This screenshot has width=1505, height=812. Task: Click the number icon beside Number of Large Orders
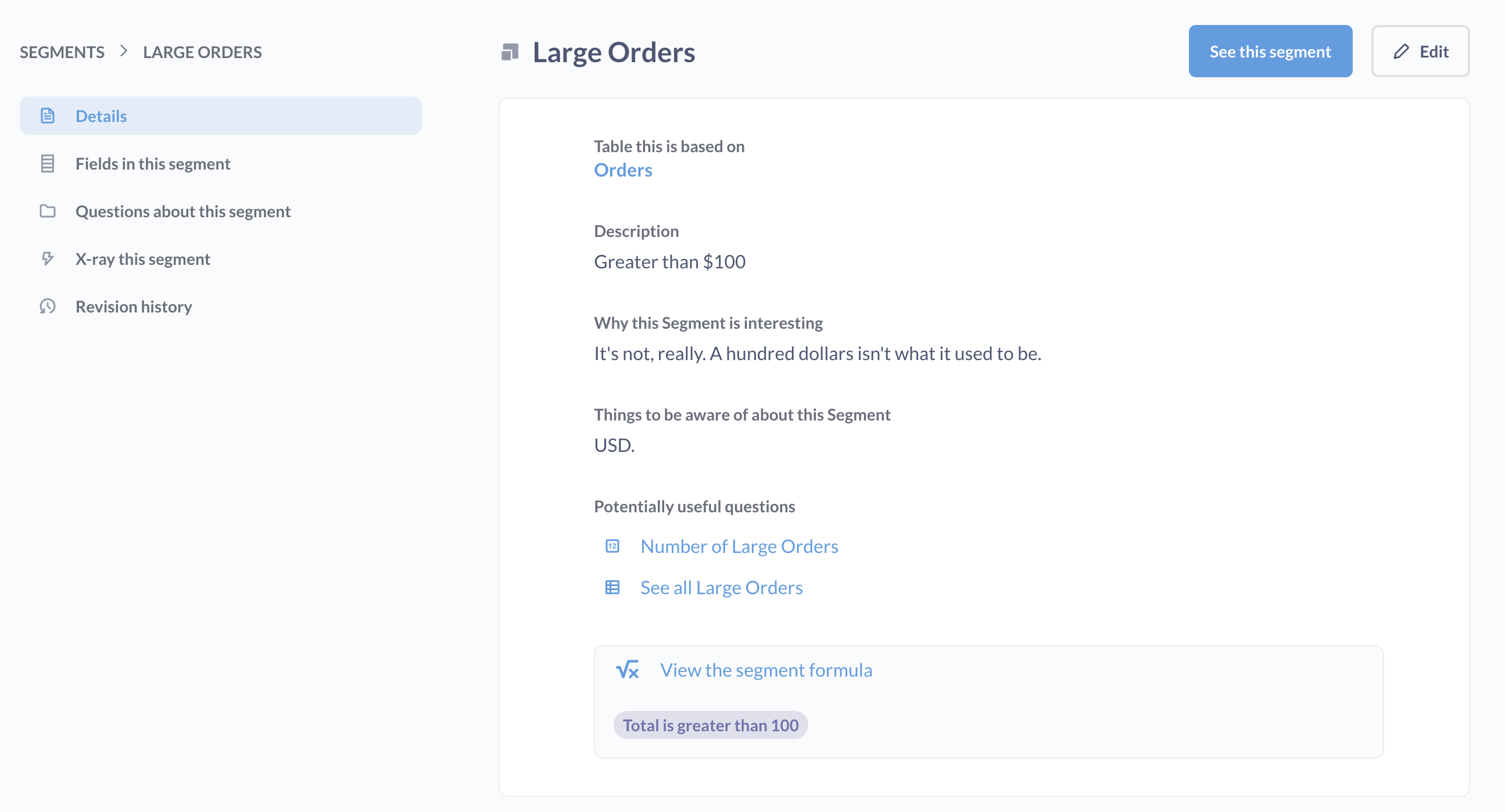pyautogui.click(x=612, y=545)
